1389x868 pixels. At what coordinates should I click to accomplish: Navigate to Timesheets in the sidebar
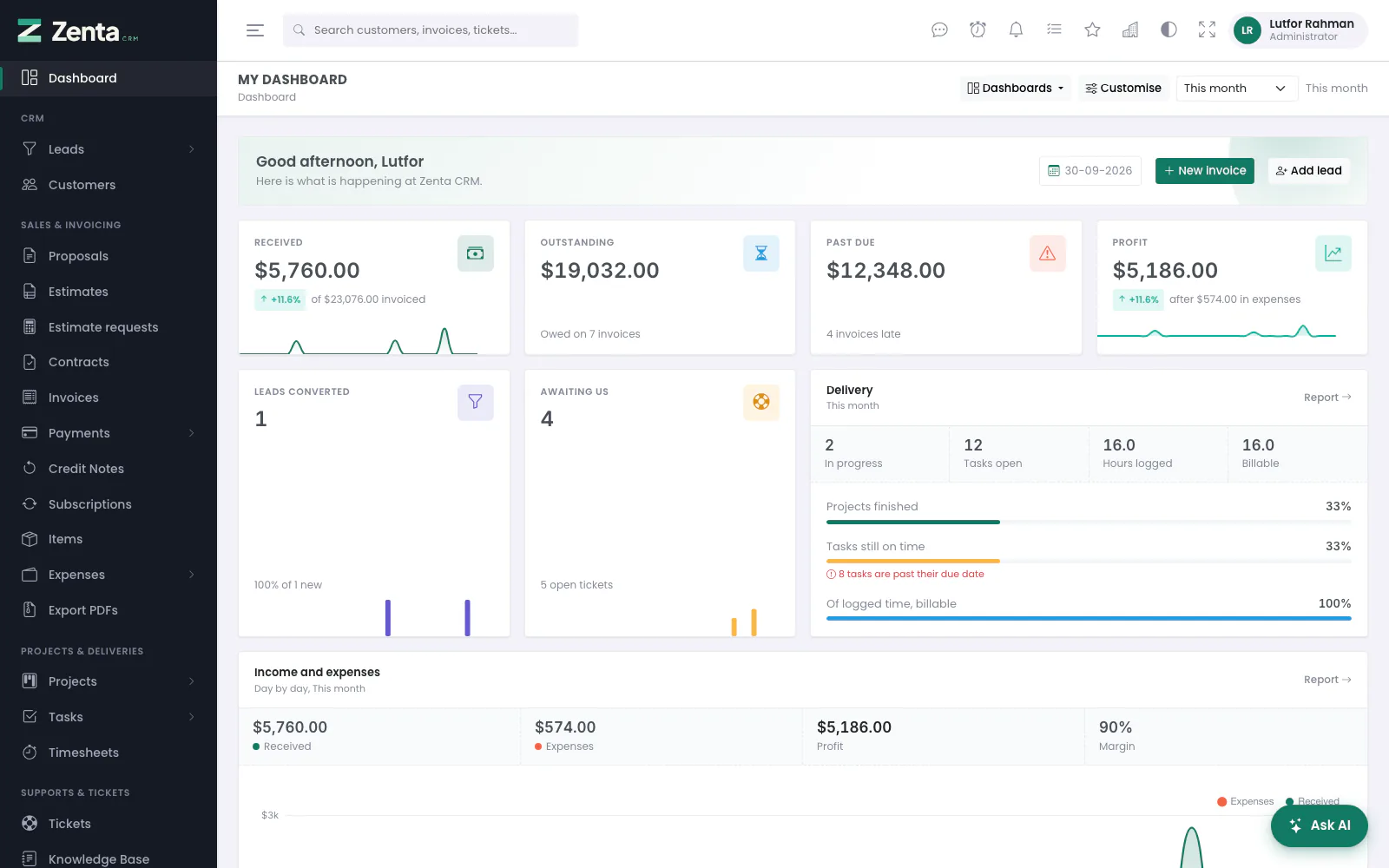coord(109,753)
